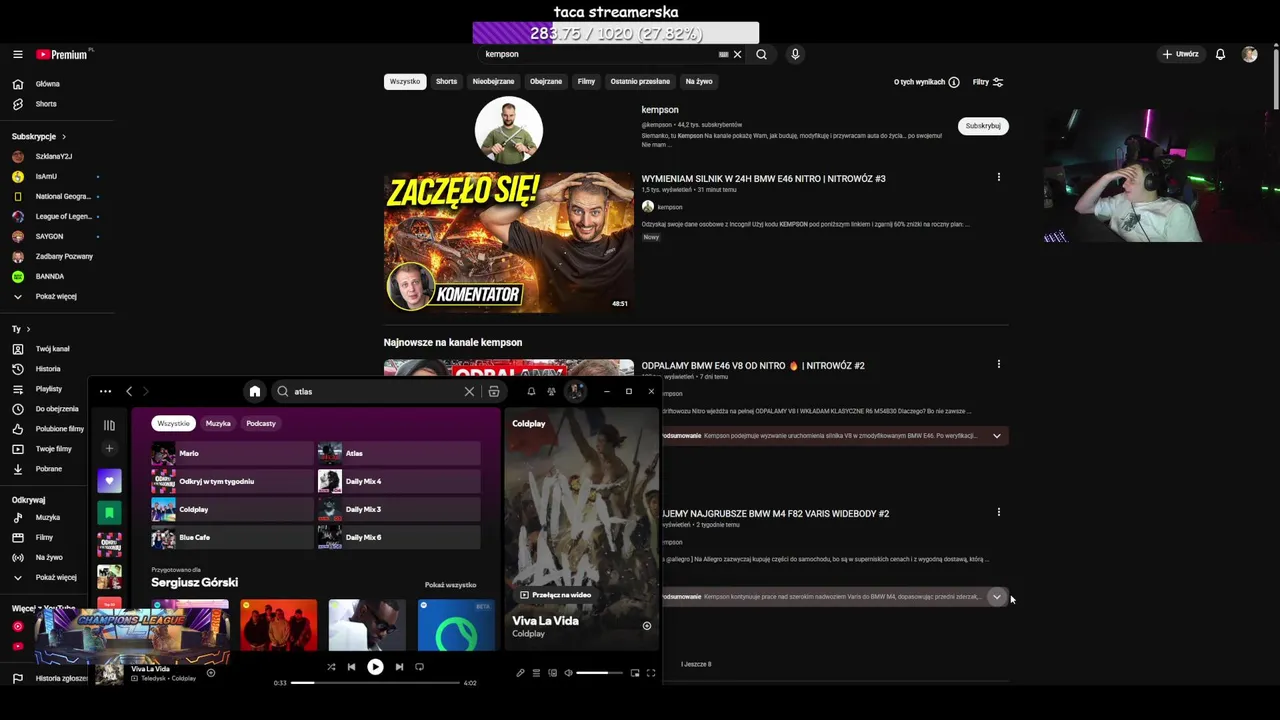This screenshot has width=1280, height=720.
Task: Select the Nieobejrzane filter chip
Action: tap(493, 82)
